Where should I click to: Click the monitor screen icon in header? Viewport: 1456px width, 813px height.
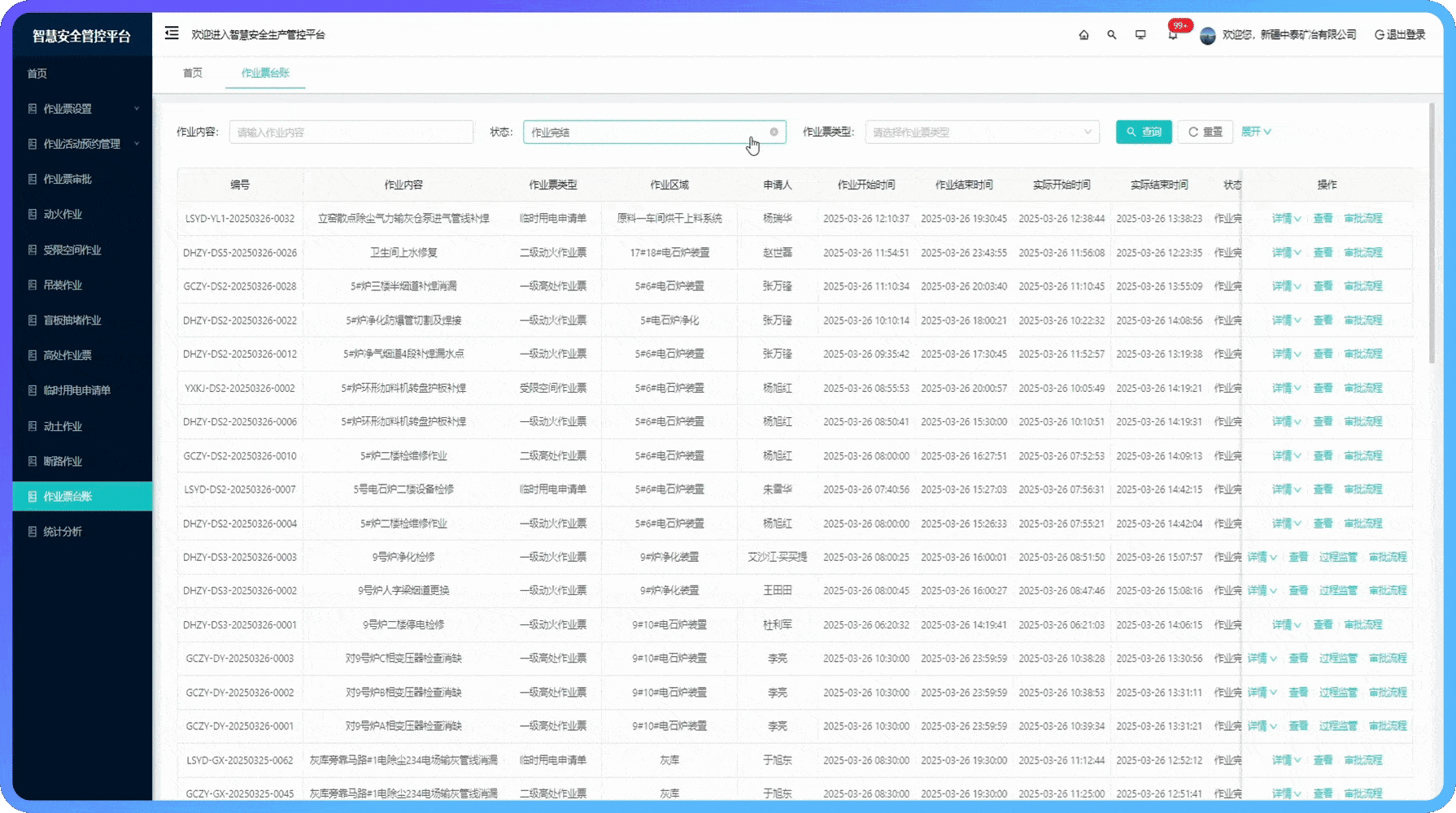point(1140,35)
